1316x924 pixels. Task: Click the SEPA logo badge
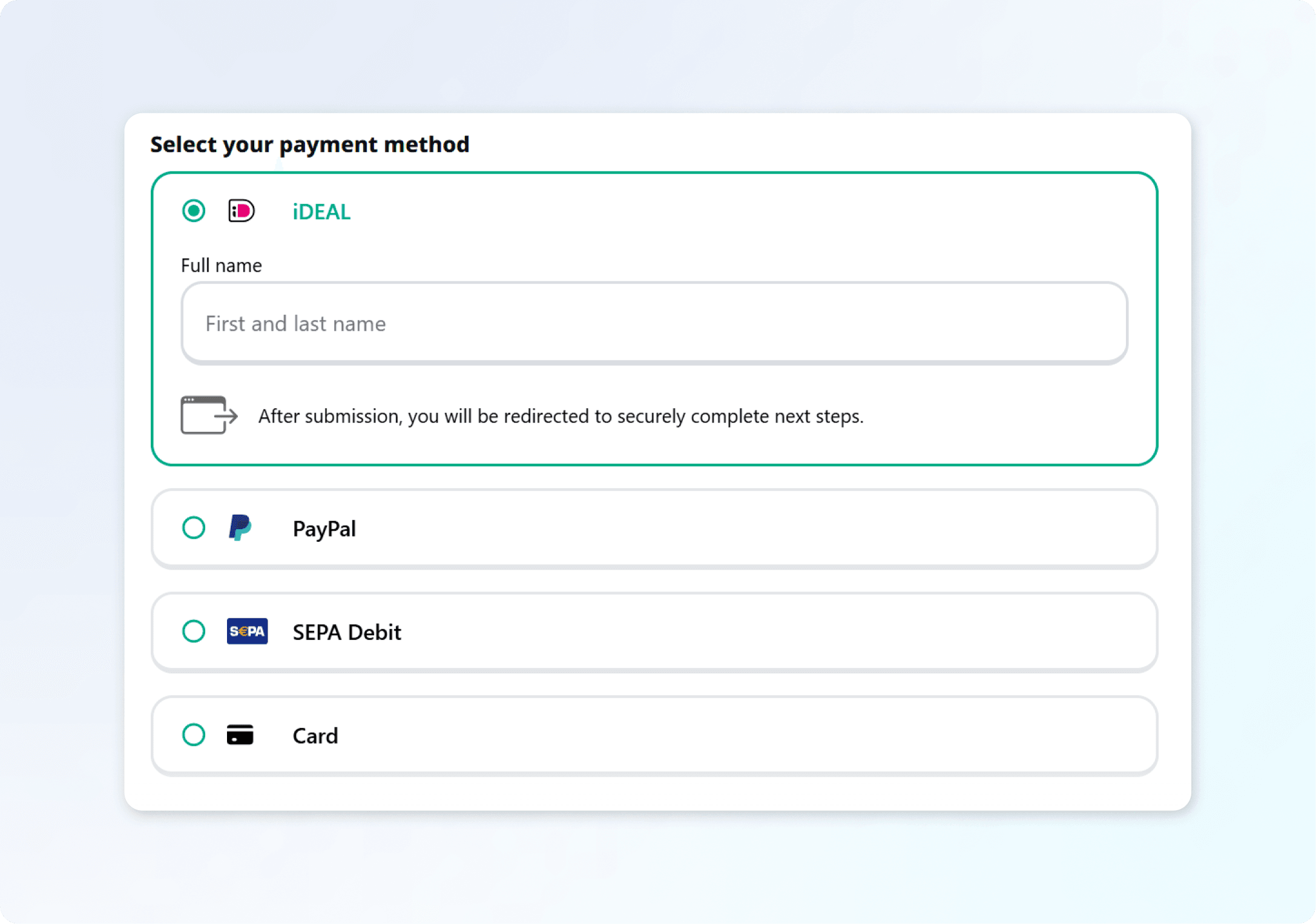(247, 632)
